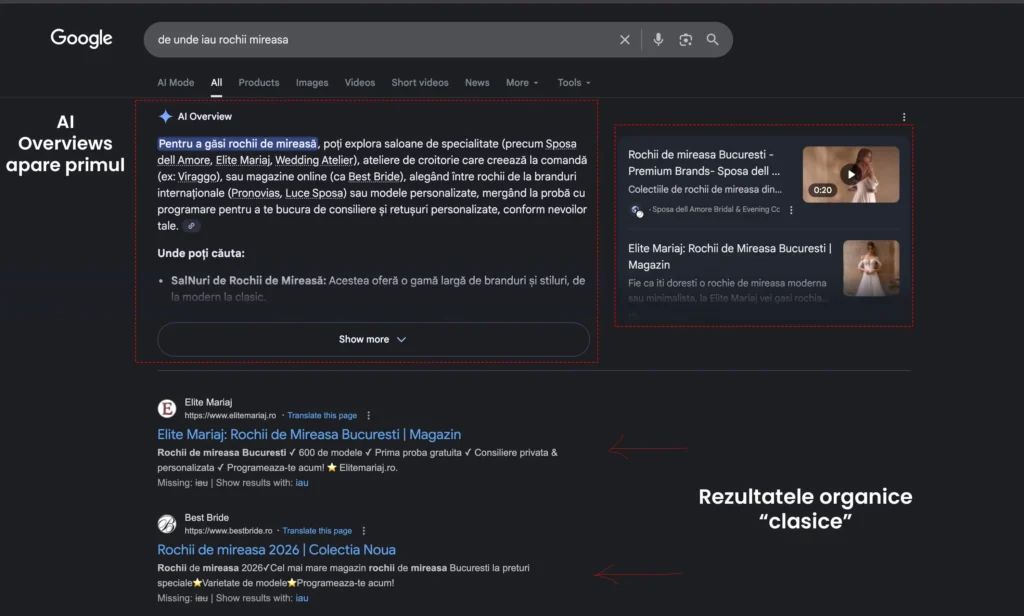Viewport: 1024px width, 616px height.
Task: Open the News tab
Action: tap(477, 82)
